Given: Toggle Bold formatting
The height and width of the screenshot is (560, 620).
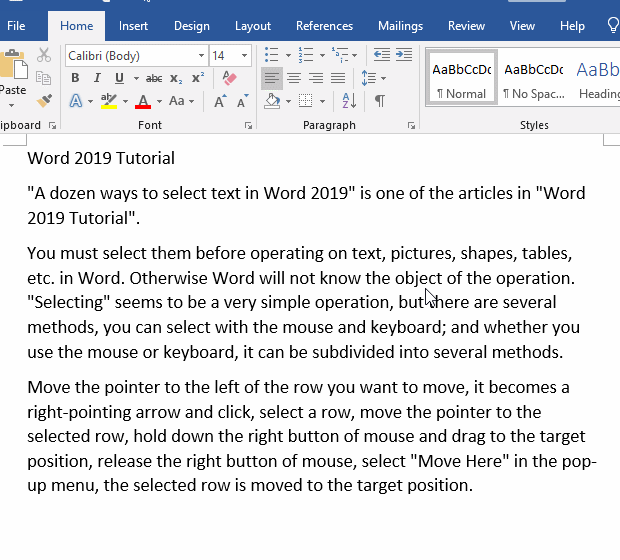Looking at the screenshot, I should click(x=75, y=78).
